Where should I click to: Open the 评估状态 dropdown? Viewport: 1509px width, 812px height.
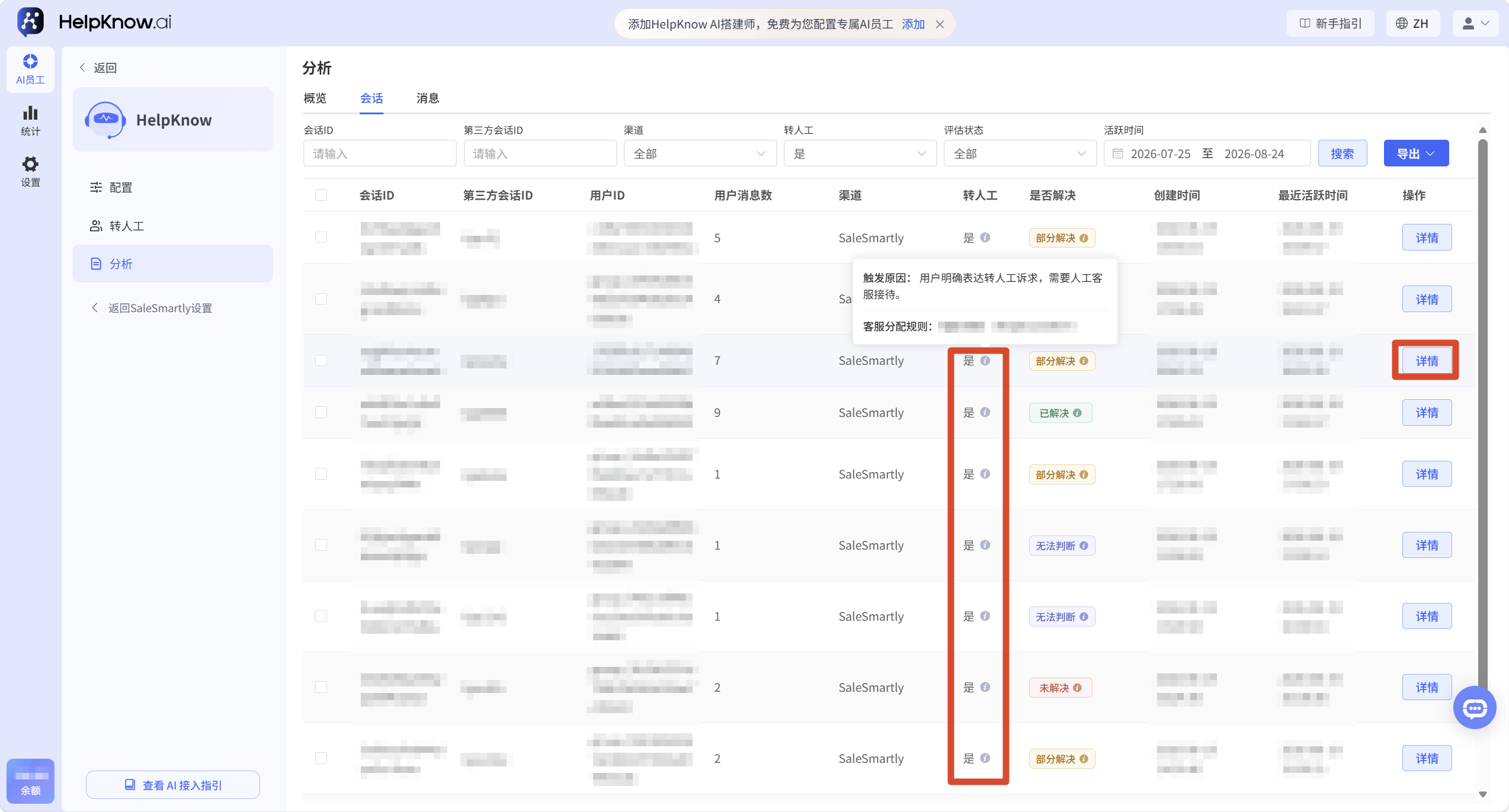click(x=1020, y=153)
